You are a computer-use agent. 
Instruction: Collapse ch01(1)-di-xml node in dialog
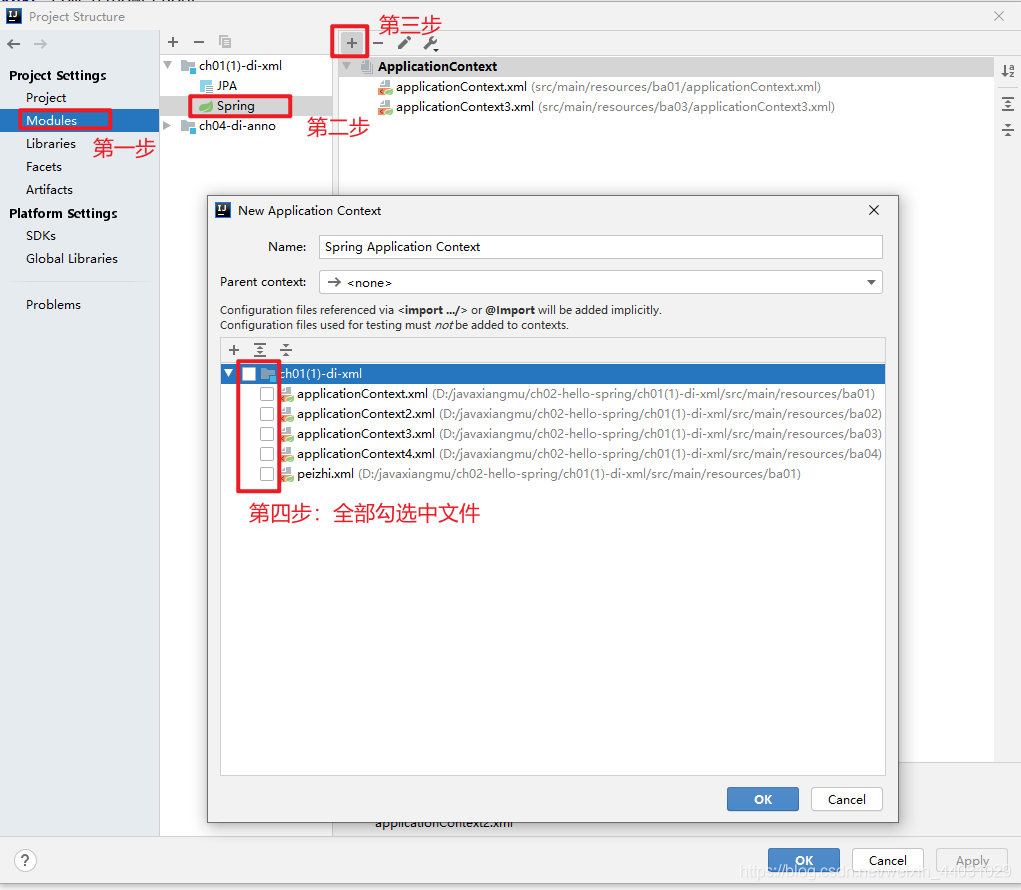(x=229, y=374)
